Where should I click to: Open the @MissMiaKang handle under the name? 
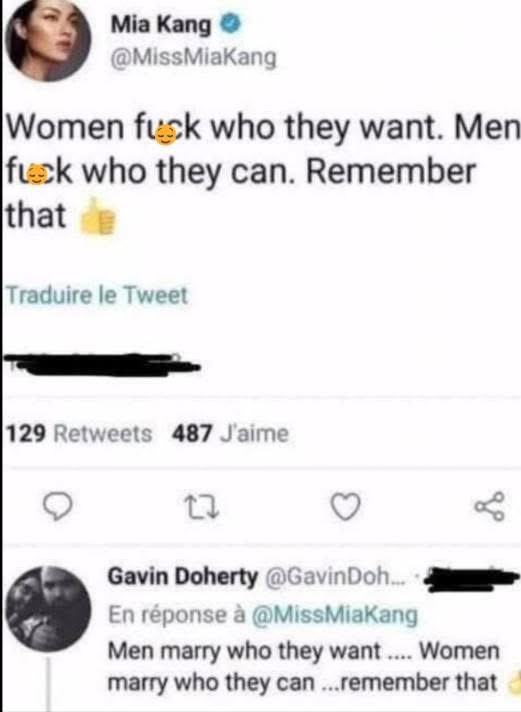click(194, 58)
